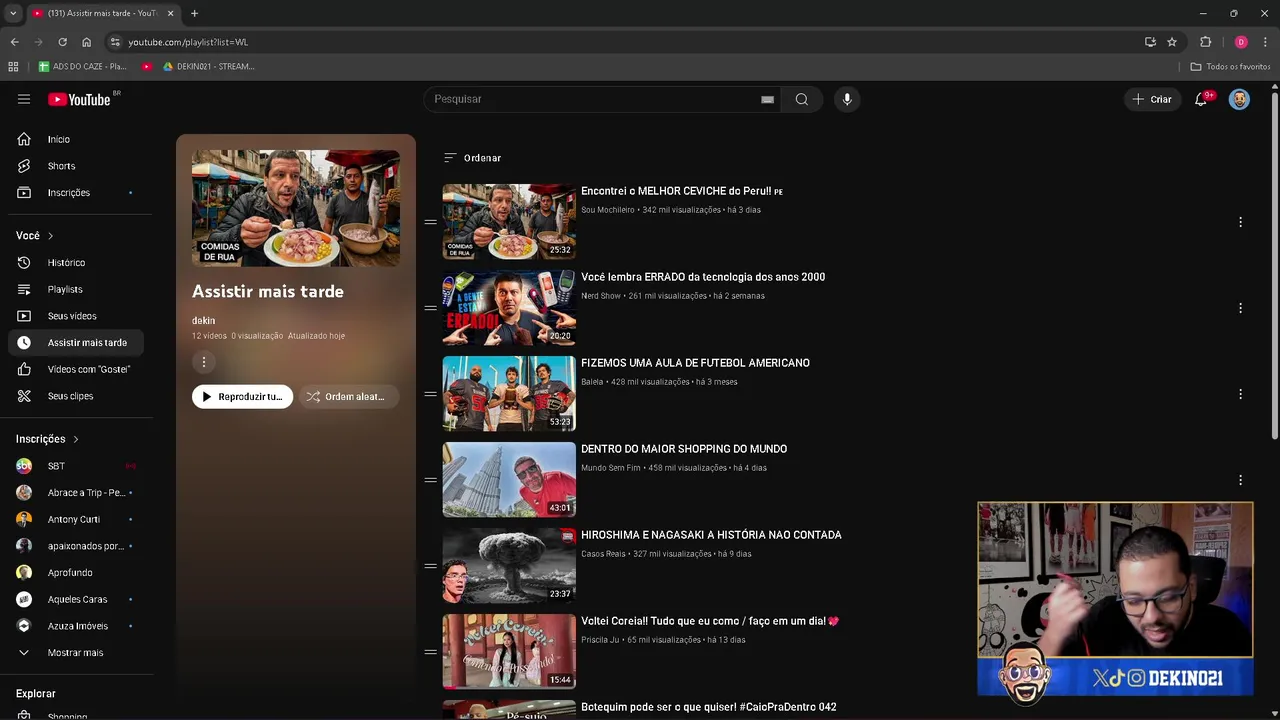Screen dimensions: 1280x720
Task: Bookmark this page with star icon
Action: (1172, 42)
